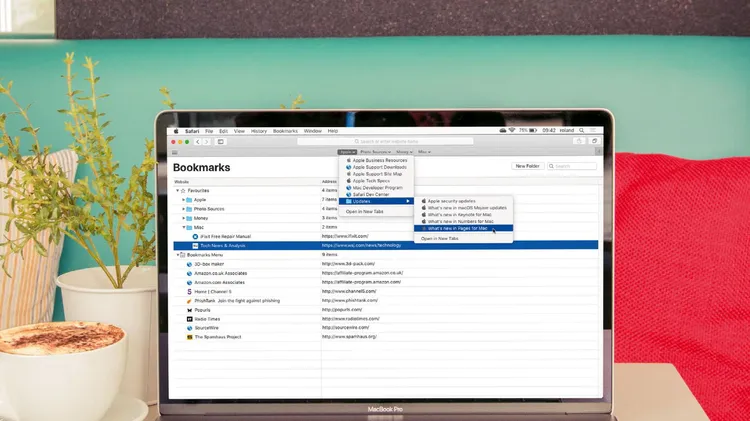Collapse the Bookmarks Menu triangle

[177, 255]
